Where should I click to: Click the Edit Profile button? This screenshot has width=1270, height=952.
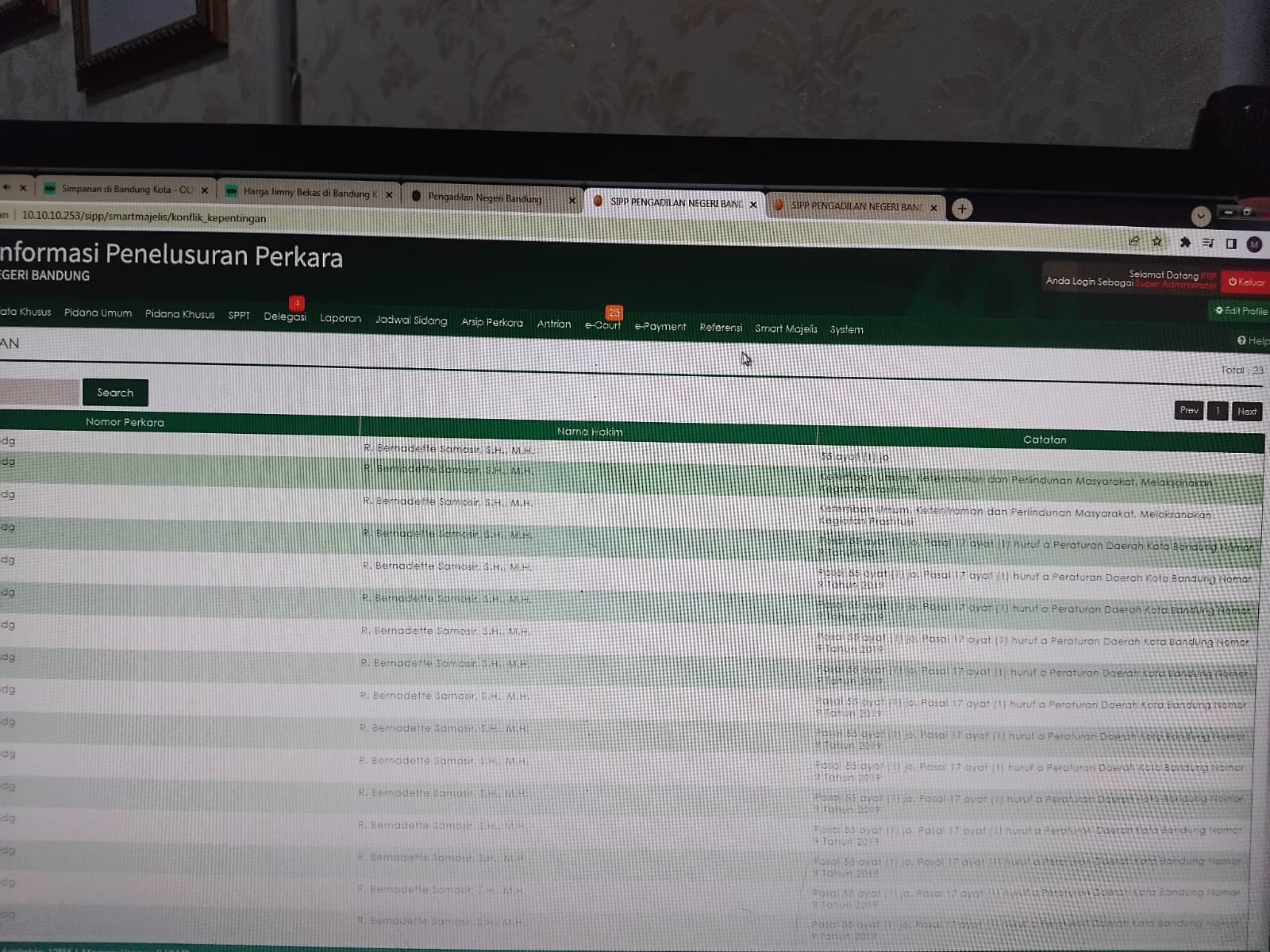(1241, 311)
